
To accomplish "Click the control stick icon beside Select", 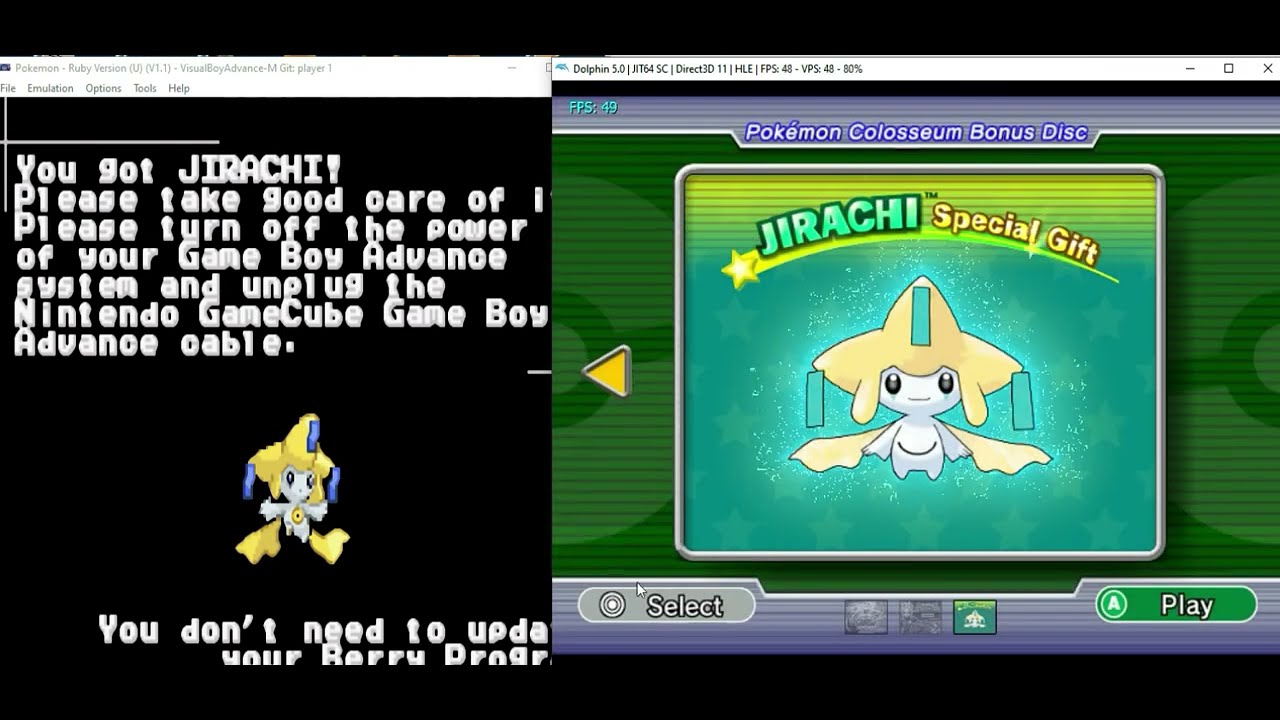I will 612,605.
